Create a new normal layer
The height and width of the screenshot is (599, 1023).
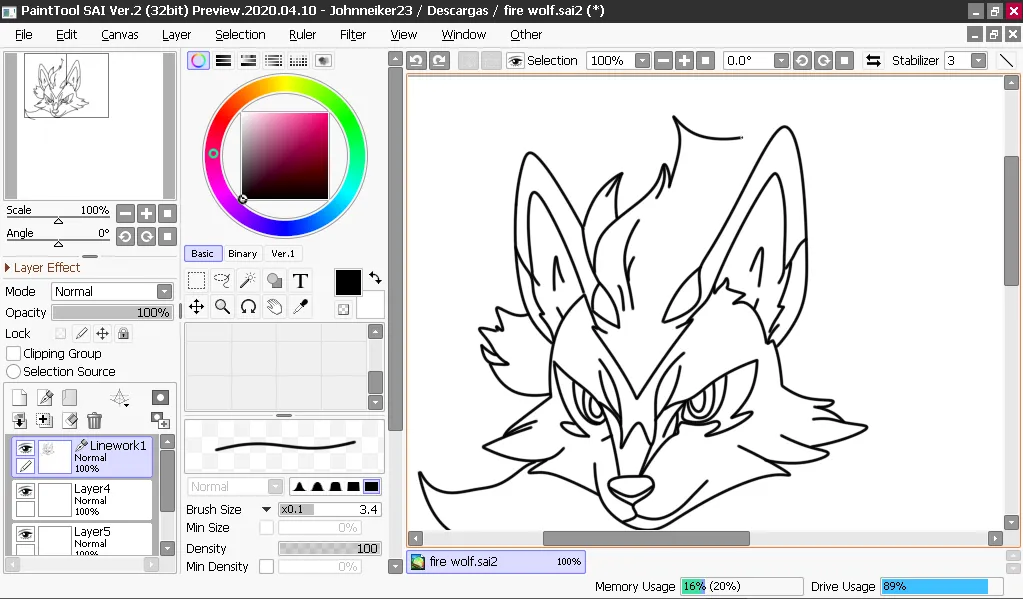pos(20,397)
